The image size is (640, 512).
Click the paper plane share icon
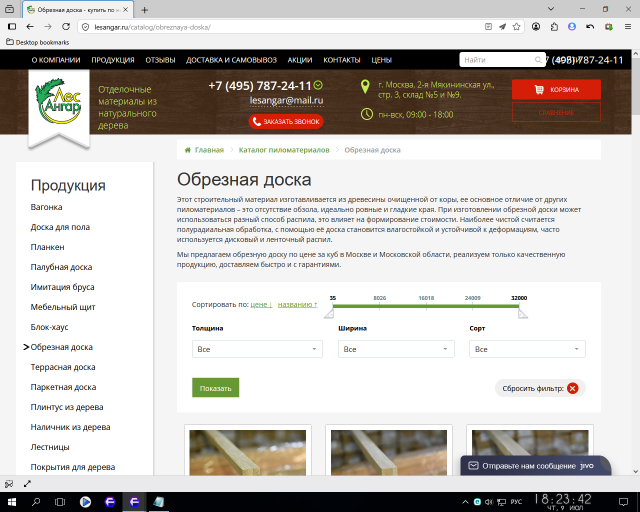pos(502,27)
